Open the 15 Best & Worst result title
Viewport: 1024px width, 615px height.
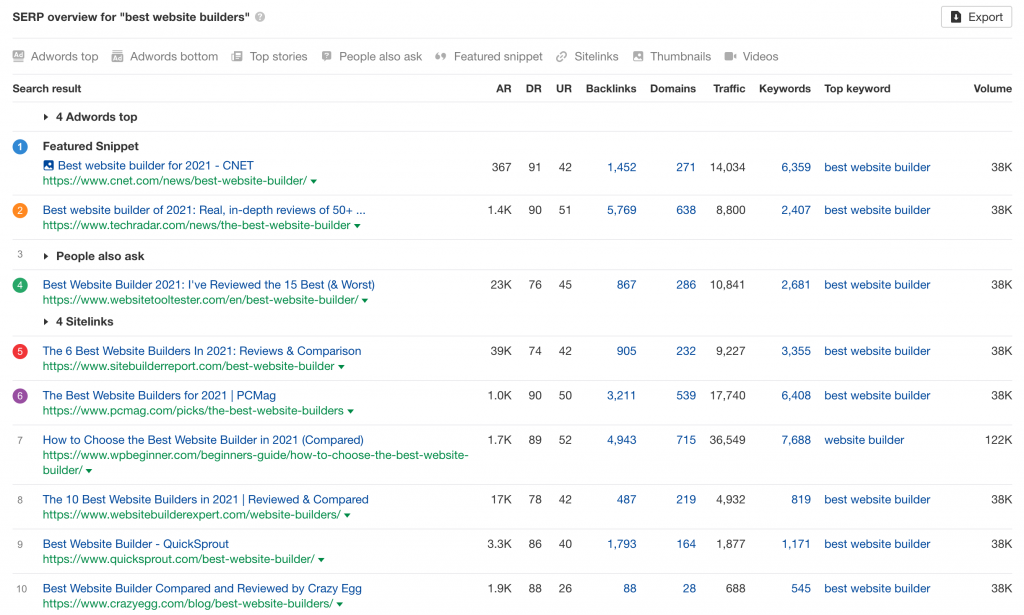coord(208,285)
